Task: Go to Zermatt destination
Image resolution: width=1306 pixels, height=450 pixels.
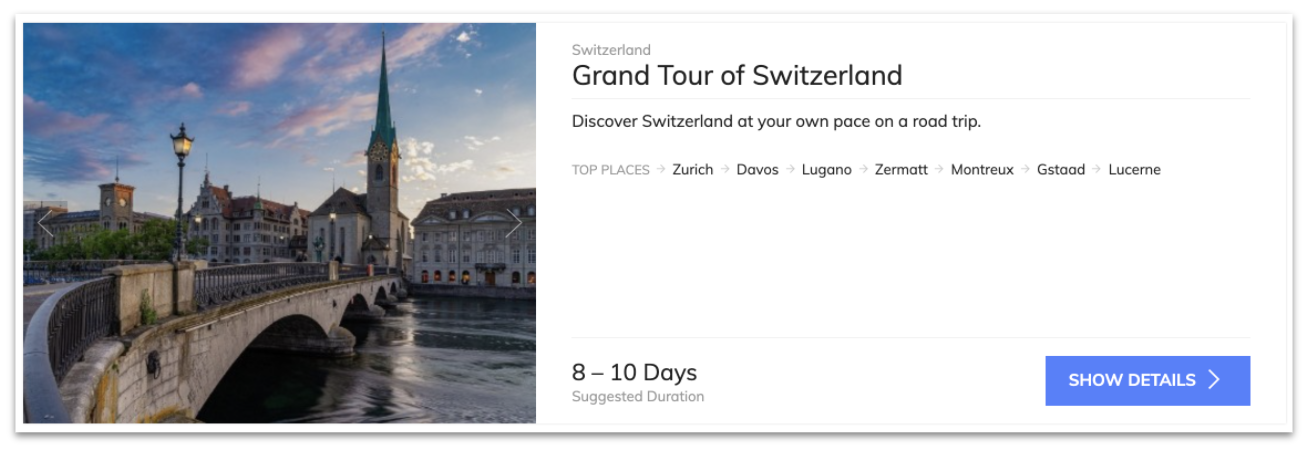Action: pos(901,170)
